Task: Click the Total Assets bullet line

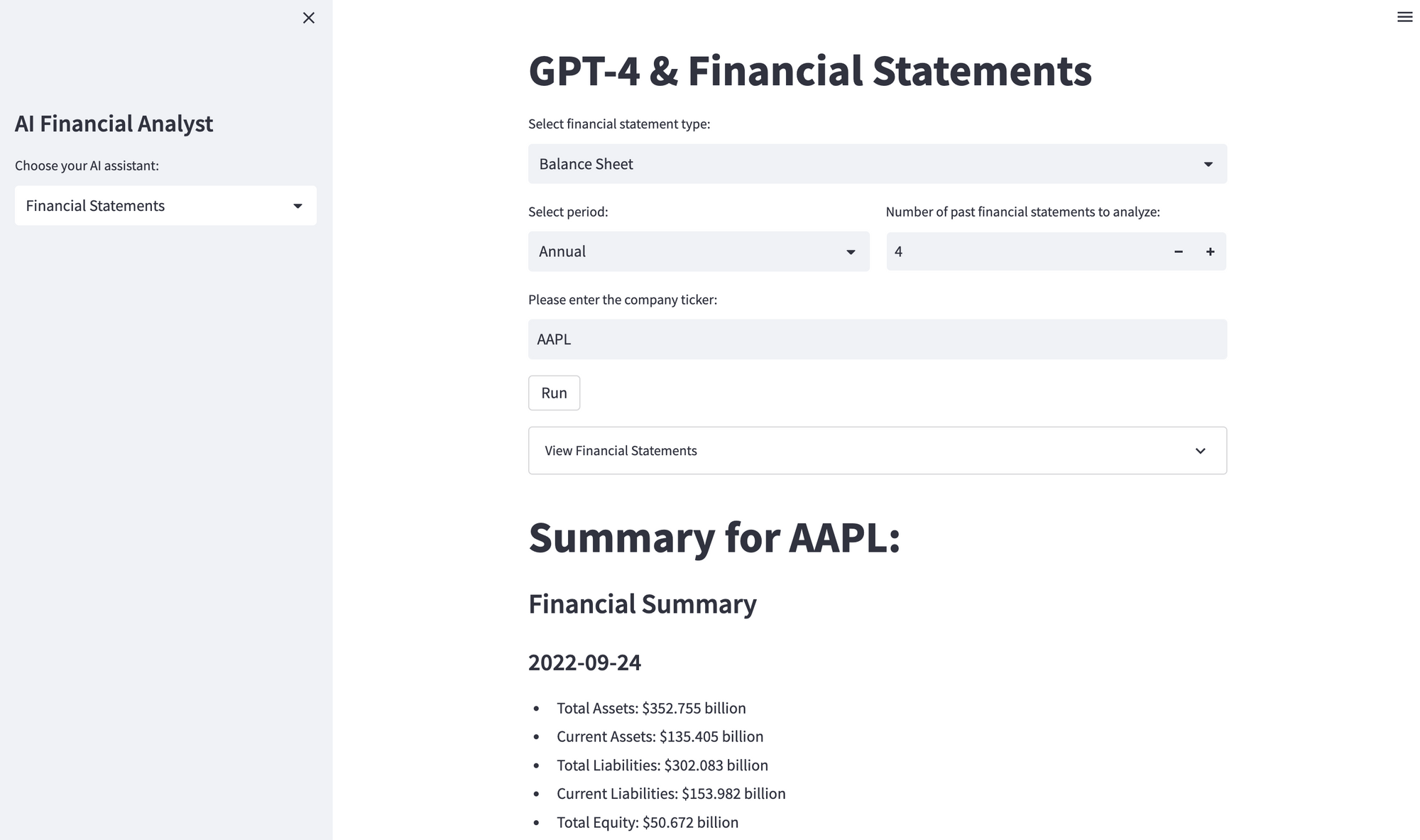Action: (x=650, y=708)
